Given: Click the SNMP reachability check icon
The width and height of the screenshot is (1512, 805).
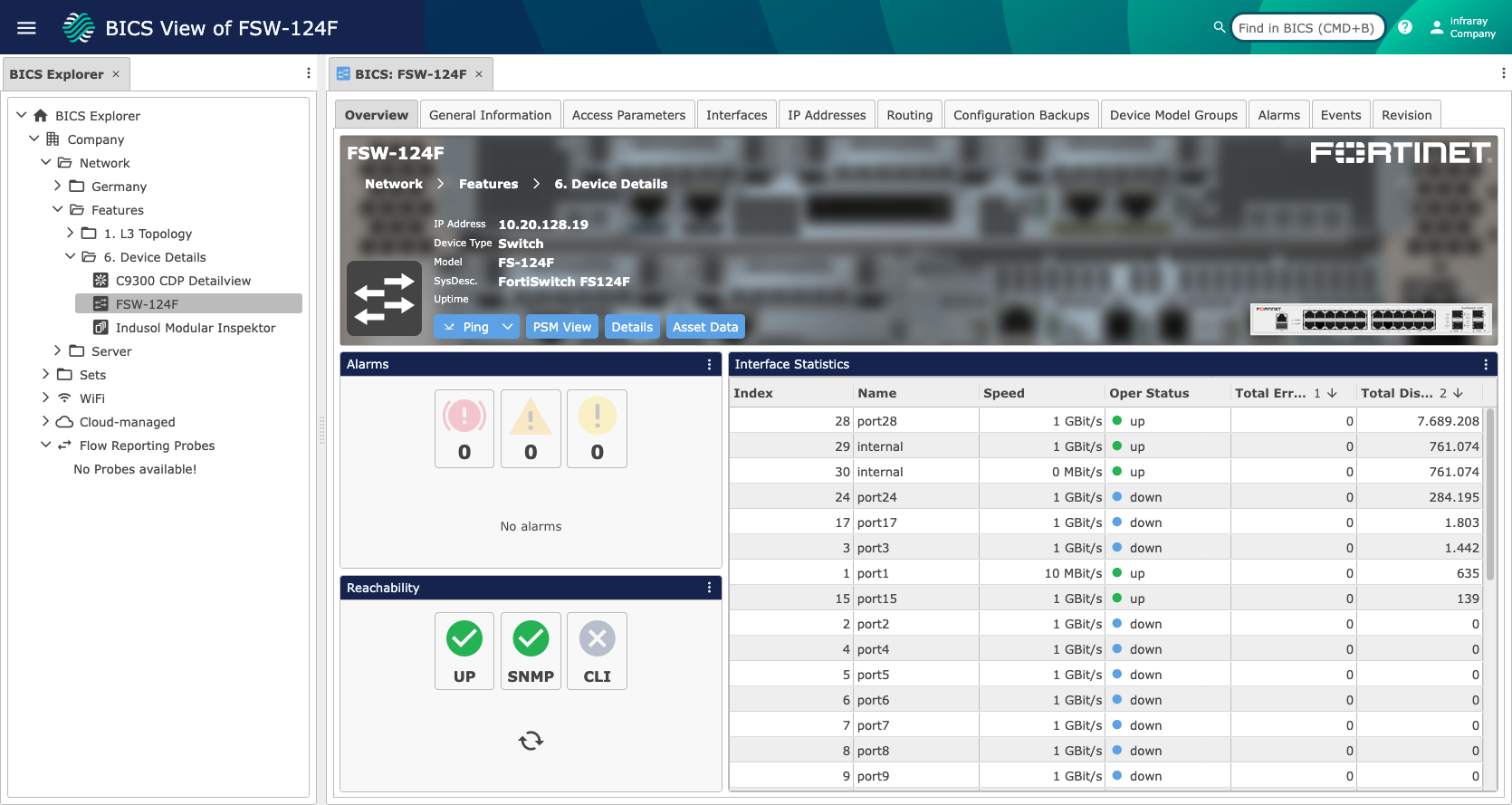Looking at the screenshot, I should [531, 639].
